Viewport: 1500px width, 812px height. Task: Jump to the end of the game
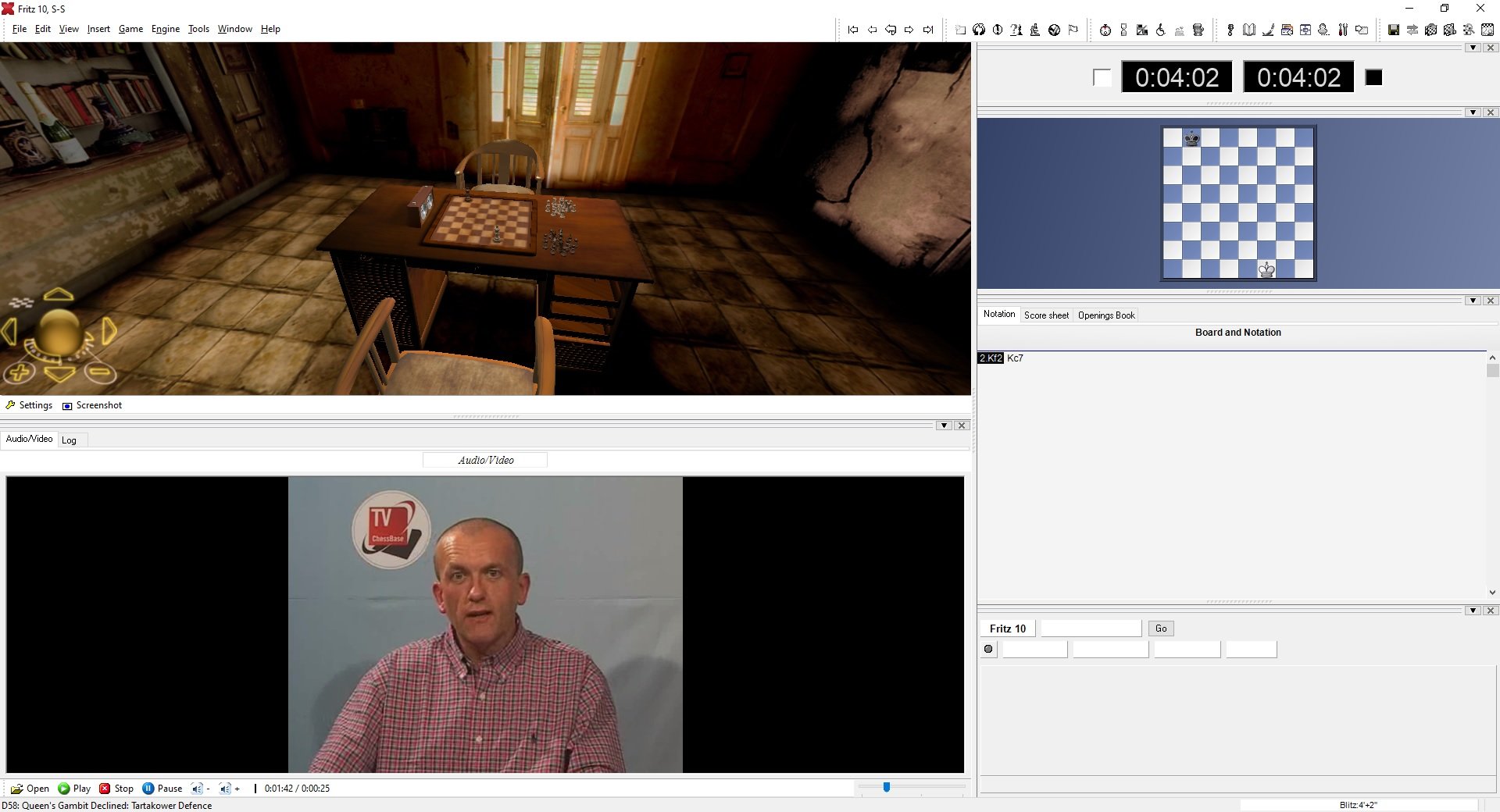928,30
